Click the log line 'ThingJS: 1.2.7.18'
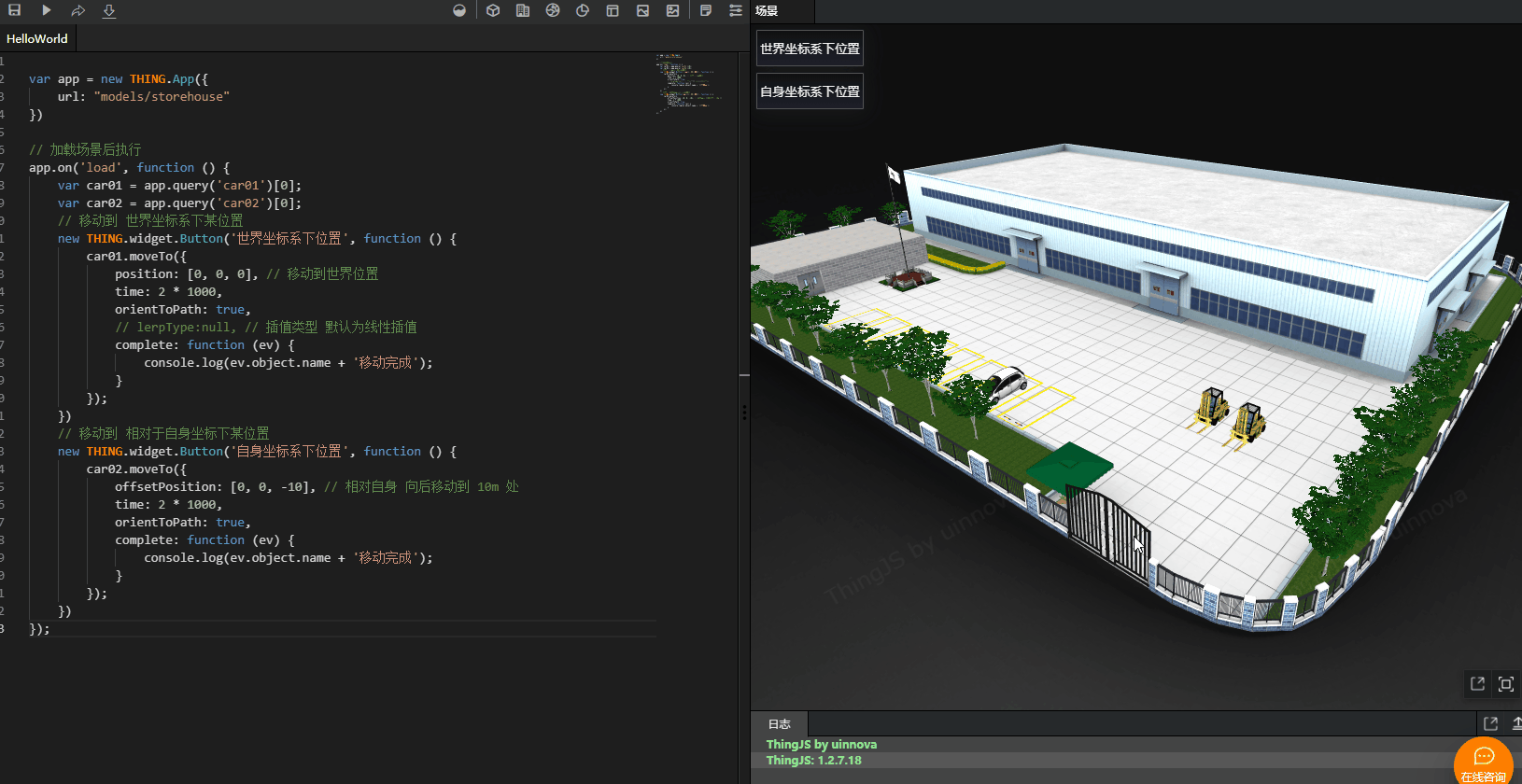Image resolution: width=1522 pixels, height=784 pixels. [814, 760]
